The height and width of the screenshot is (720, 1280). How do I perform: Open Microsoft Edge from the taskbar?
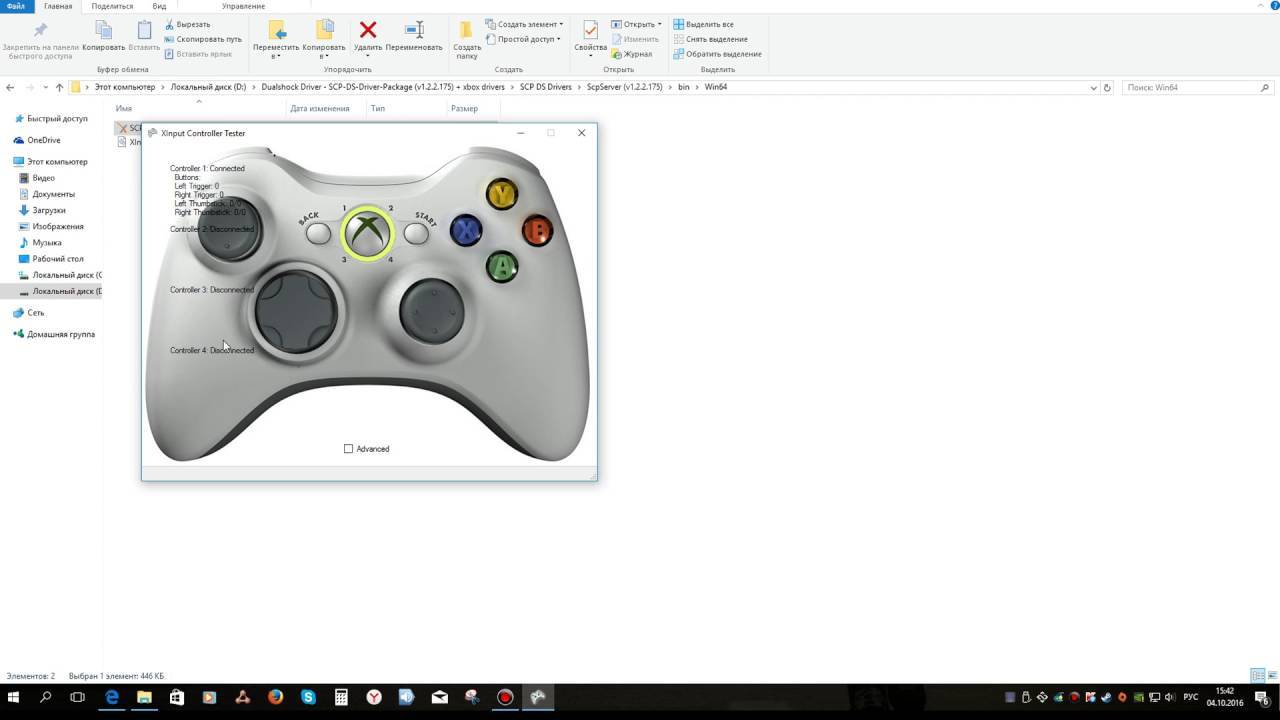click(111, 697)
